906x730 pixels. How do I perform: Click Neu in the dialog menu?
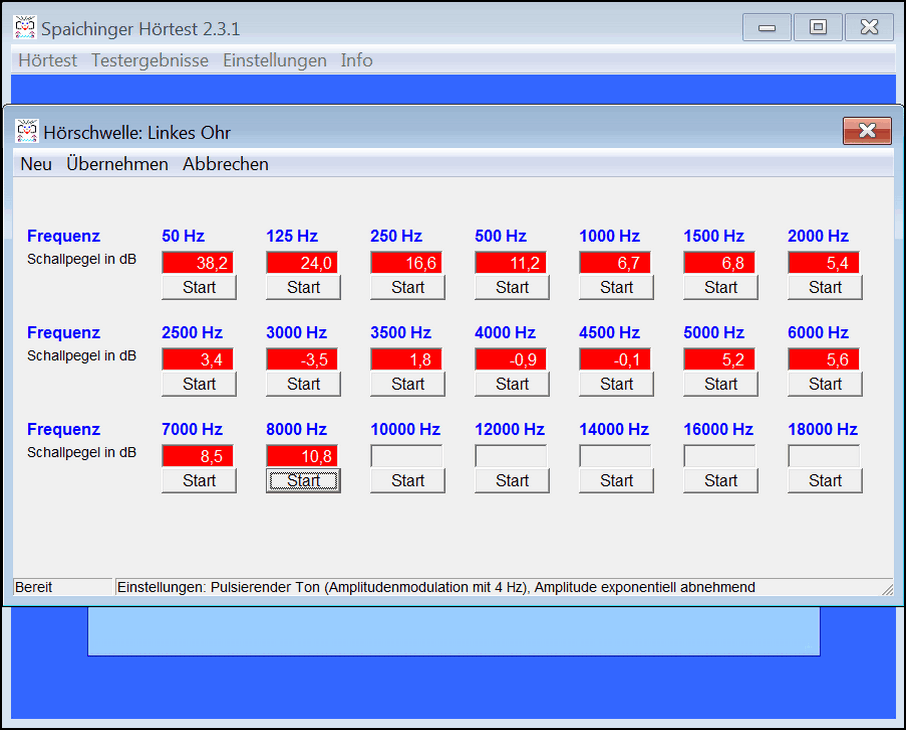coord(36,165)
